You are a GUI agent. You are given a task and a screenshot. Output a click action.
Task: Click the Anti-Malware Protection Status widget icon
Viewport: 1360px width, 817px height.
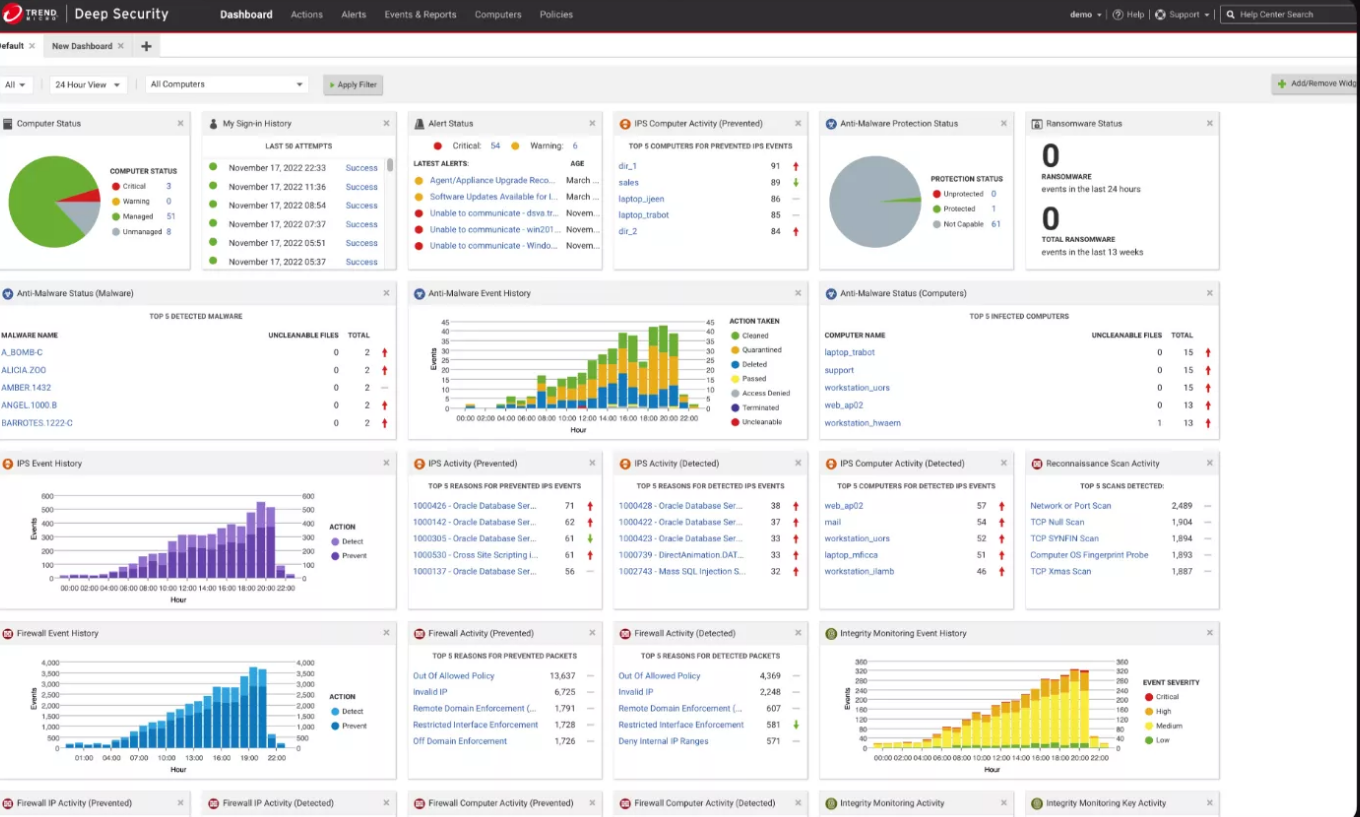(830, 123)
